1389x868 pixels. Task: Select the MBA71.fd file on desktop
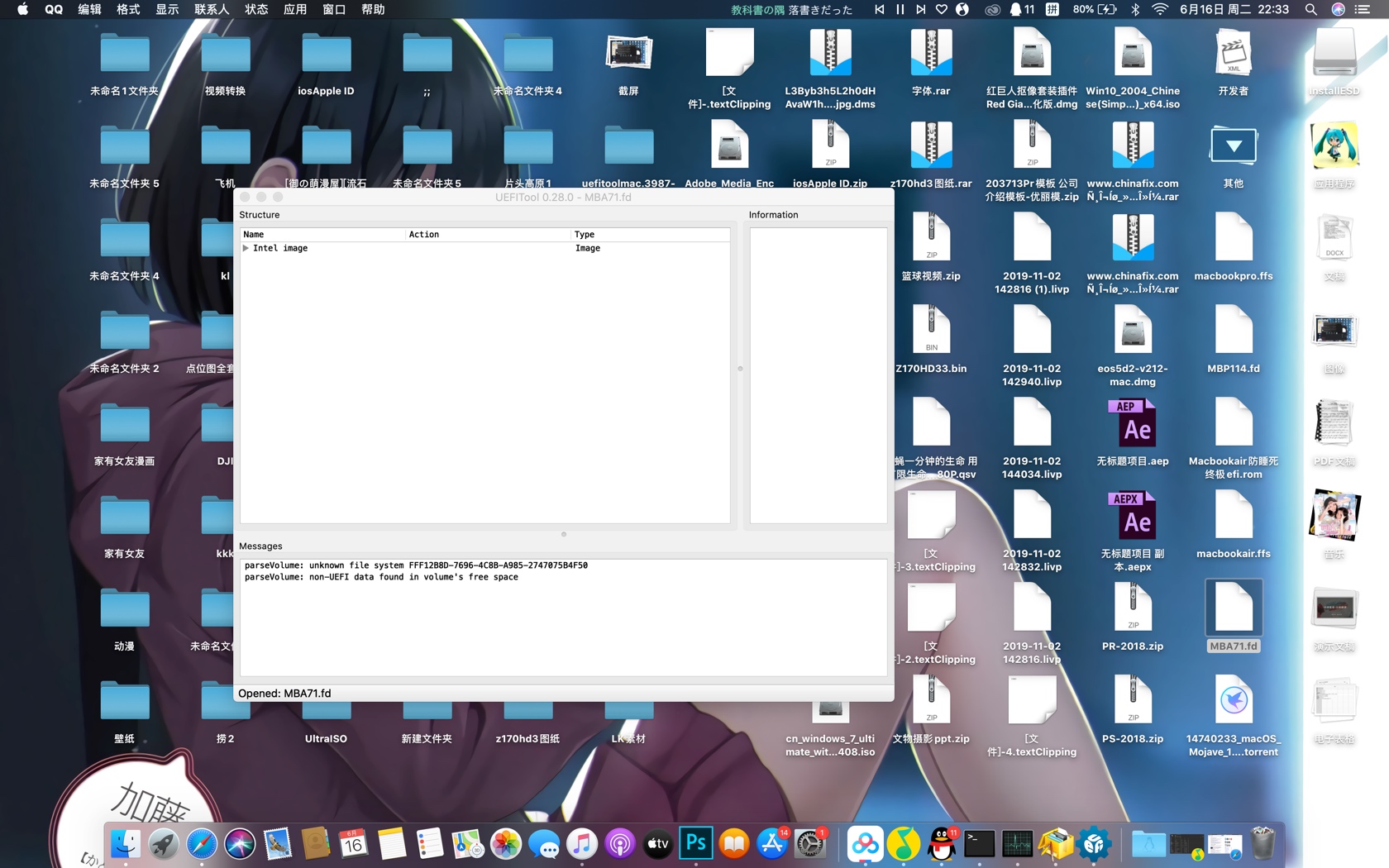coord(1234,616)
